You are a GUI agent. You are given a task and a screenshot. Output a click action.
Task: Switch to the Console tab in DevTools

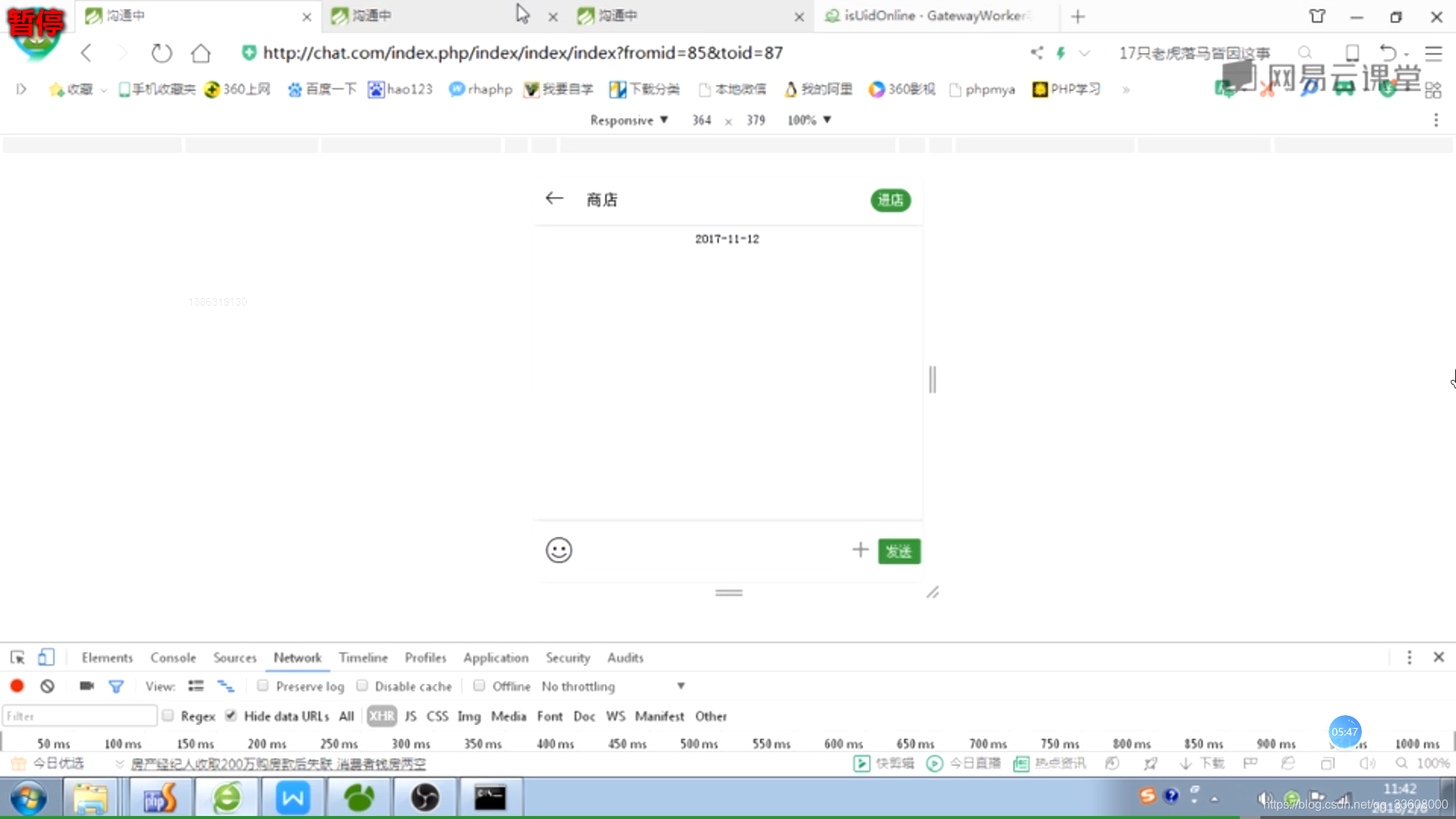point(173,657)
